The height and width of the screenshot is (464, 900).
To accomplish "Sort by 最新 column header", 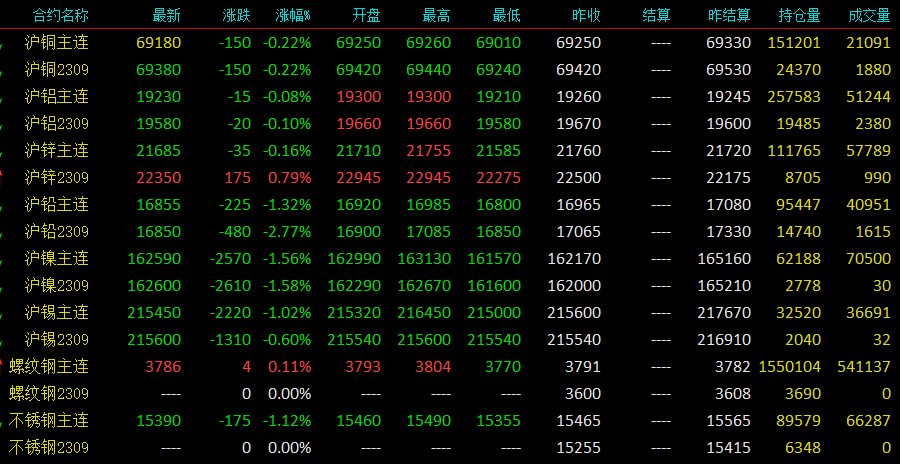I will click(x=166, y=16).
